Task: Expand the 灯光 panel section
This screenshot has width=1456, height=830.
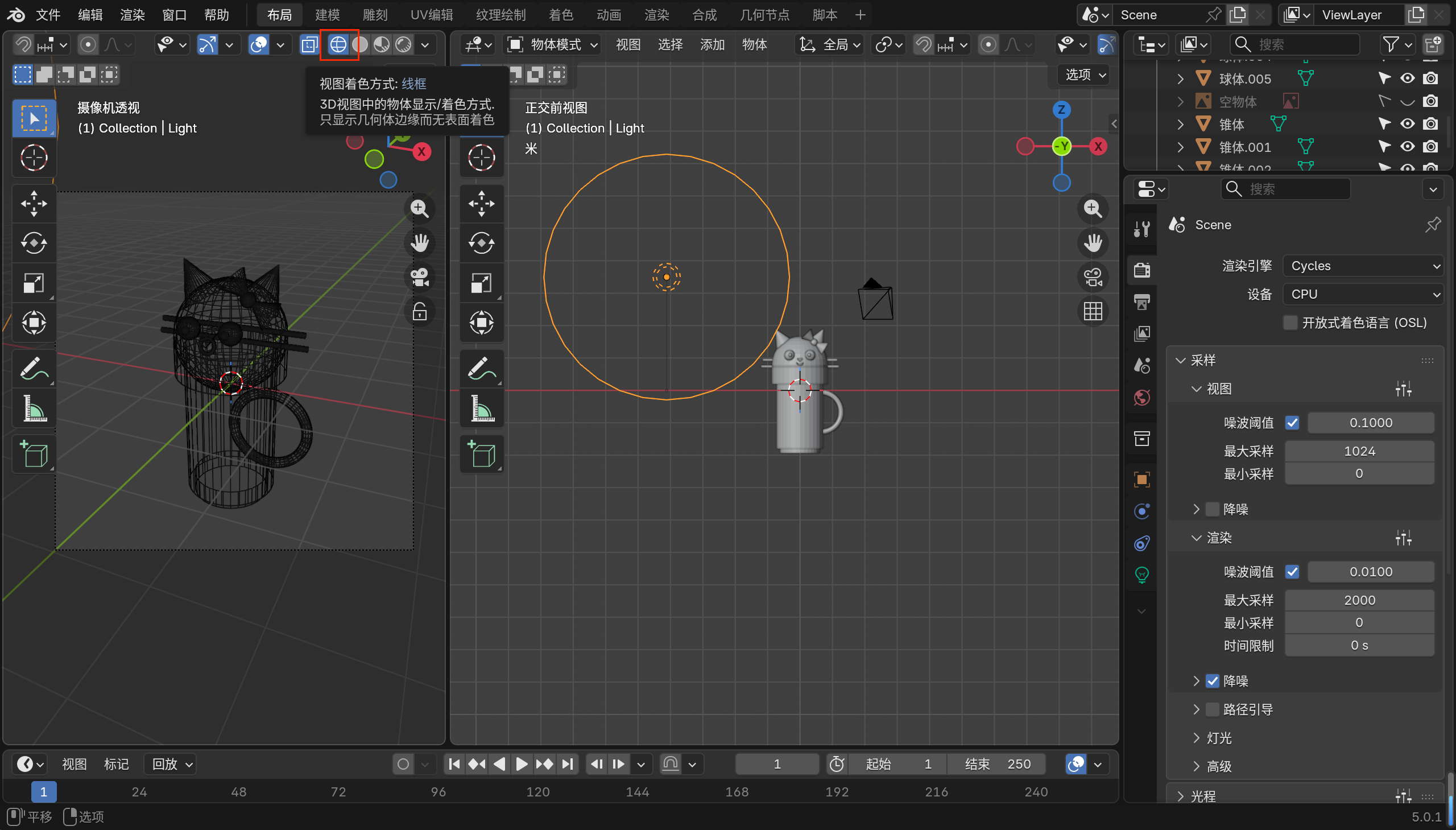Action: [1218, 738]
